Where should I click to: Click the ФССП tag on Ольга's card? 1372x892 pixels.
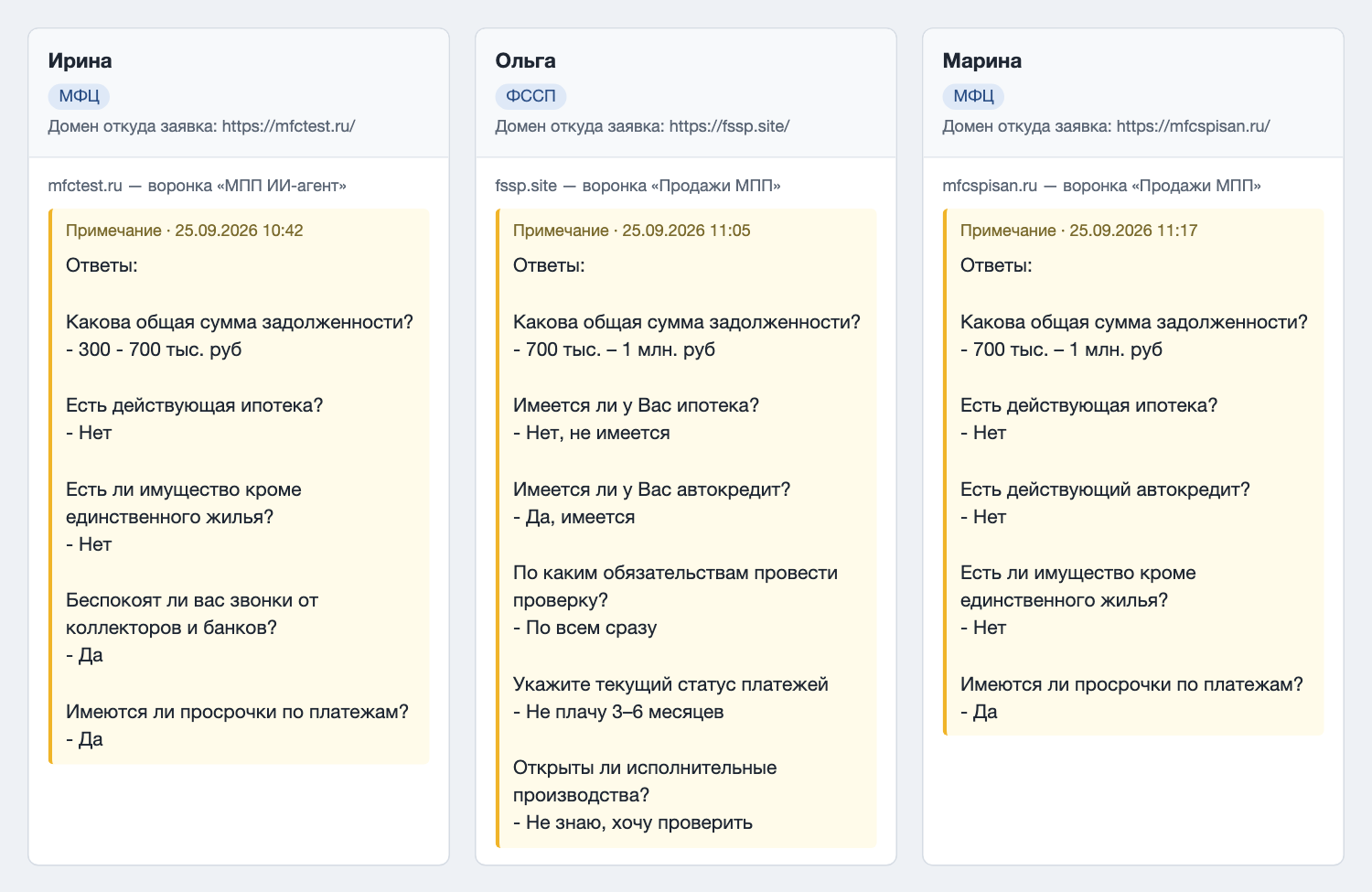(x=531, y=96)
